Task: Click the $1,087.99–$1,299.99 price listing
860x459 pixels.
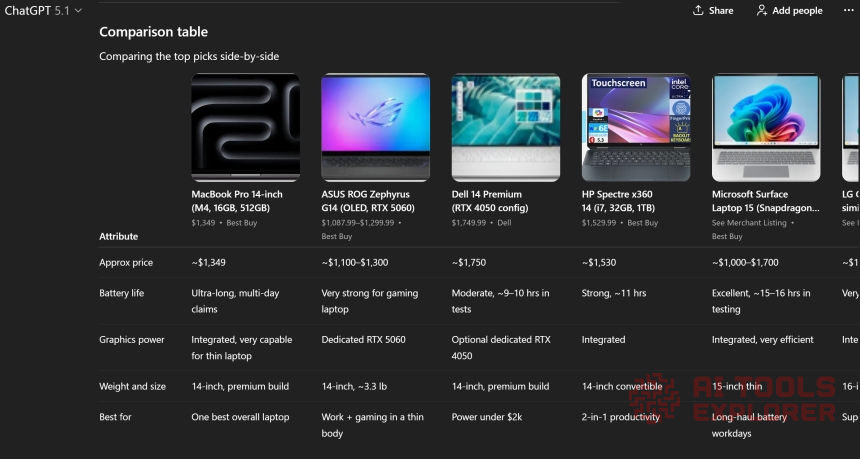Action: [361, 229]
